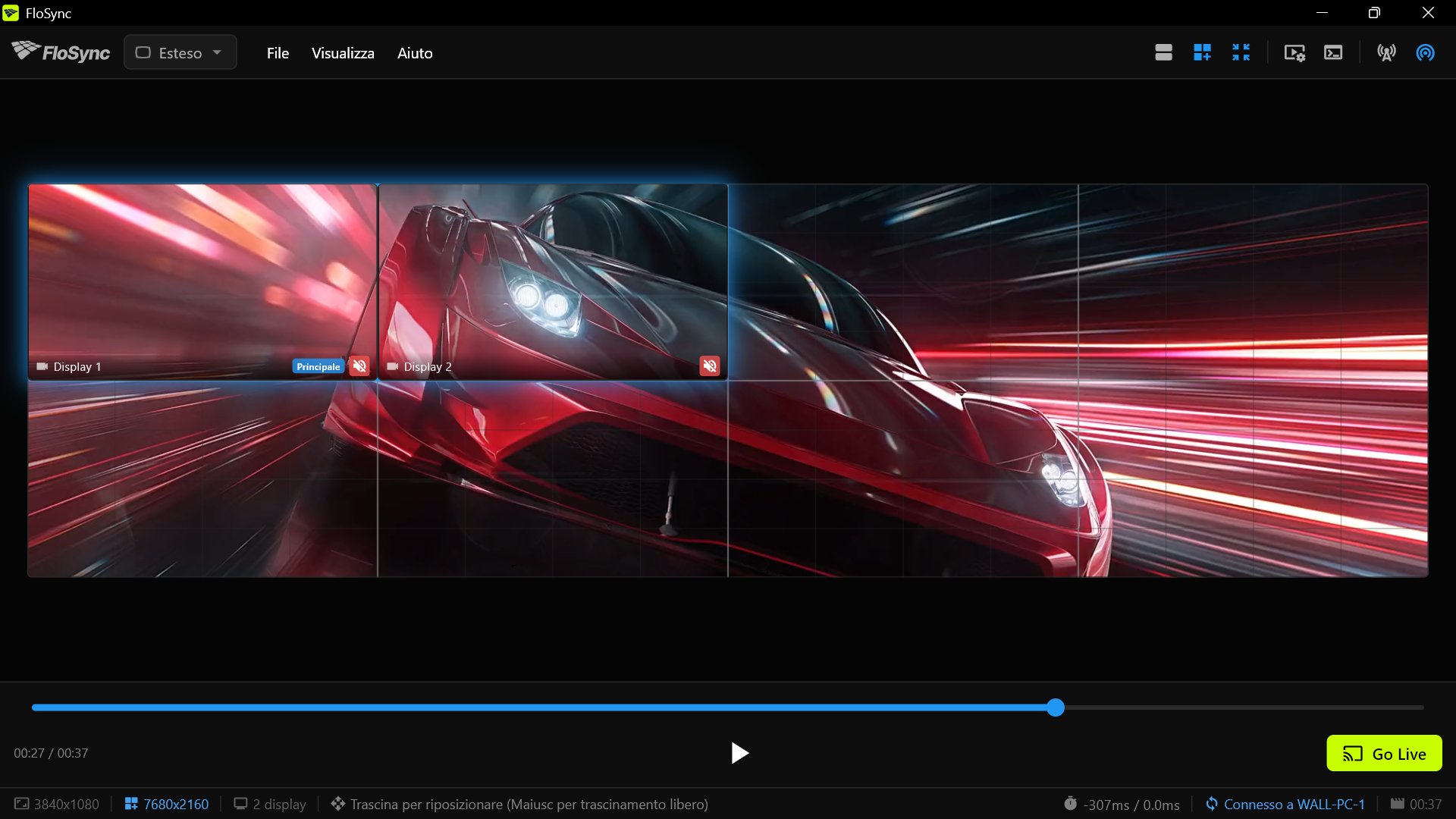
Task: Click the Trascina per riposizionare hint text
Action: click(529, 804)
